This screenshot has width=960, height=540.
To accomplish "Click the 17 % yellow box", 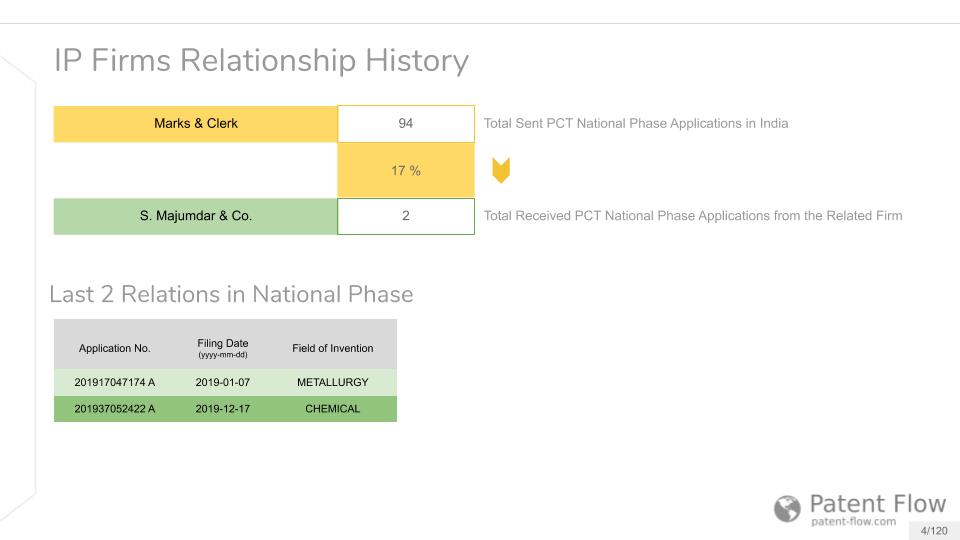I will (x=406, y=170).
